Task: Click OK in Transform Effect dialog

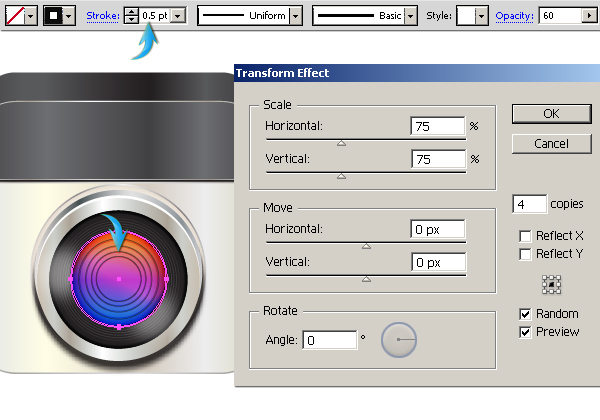Action: coord(551,114)
